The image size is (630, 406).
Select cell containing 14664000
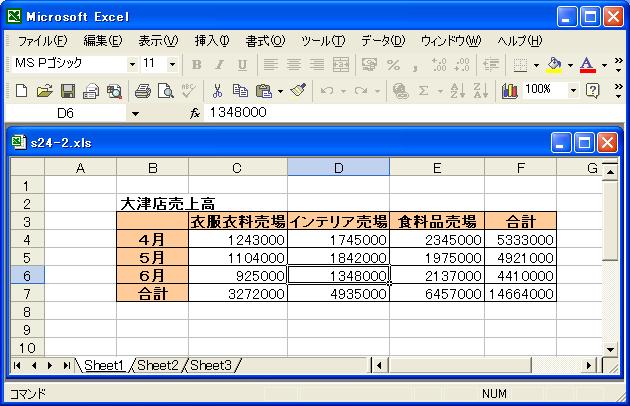[521, 293]
